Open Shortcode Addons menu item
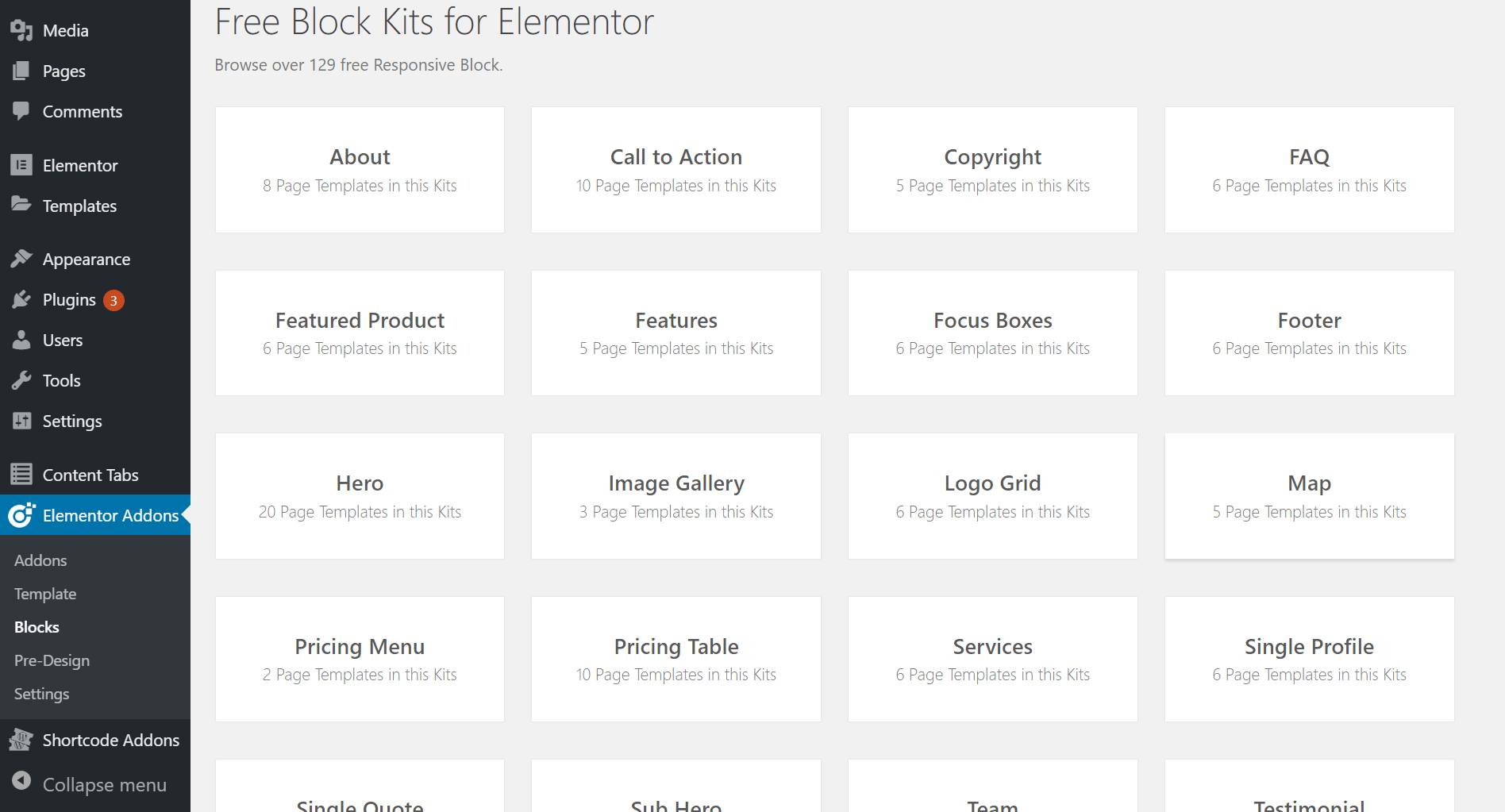 point(95,740)
